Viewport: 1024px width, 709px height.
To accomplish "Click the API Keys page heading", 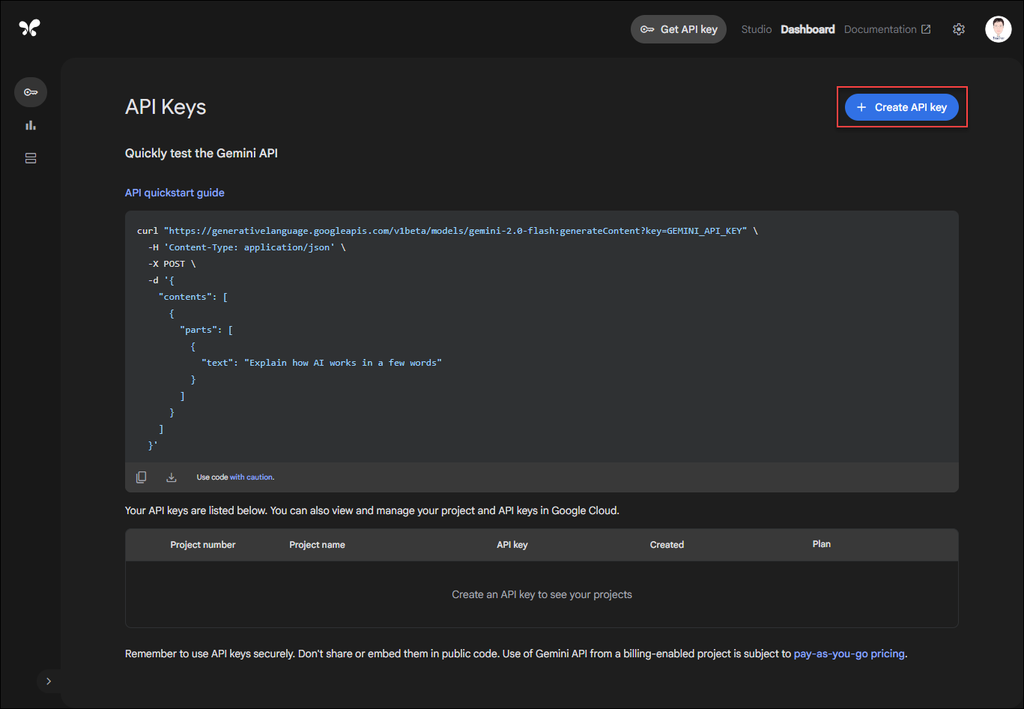I will tap(165, 107).
